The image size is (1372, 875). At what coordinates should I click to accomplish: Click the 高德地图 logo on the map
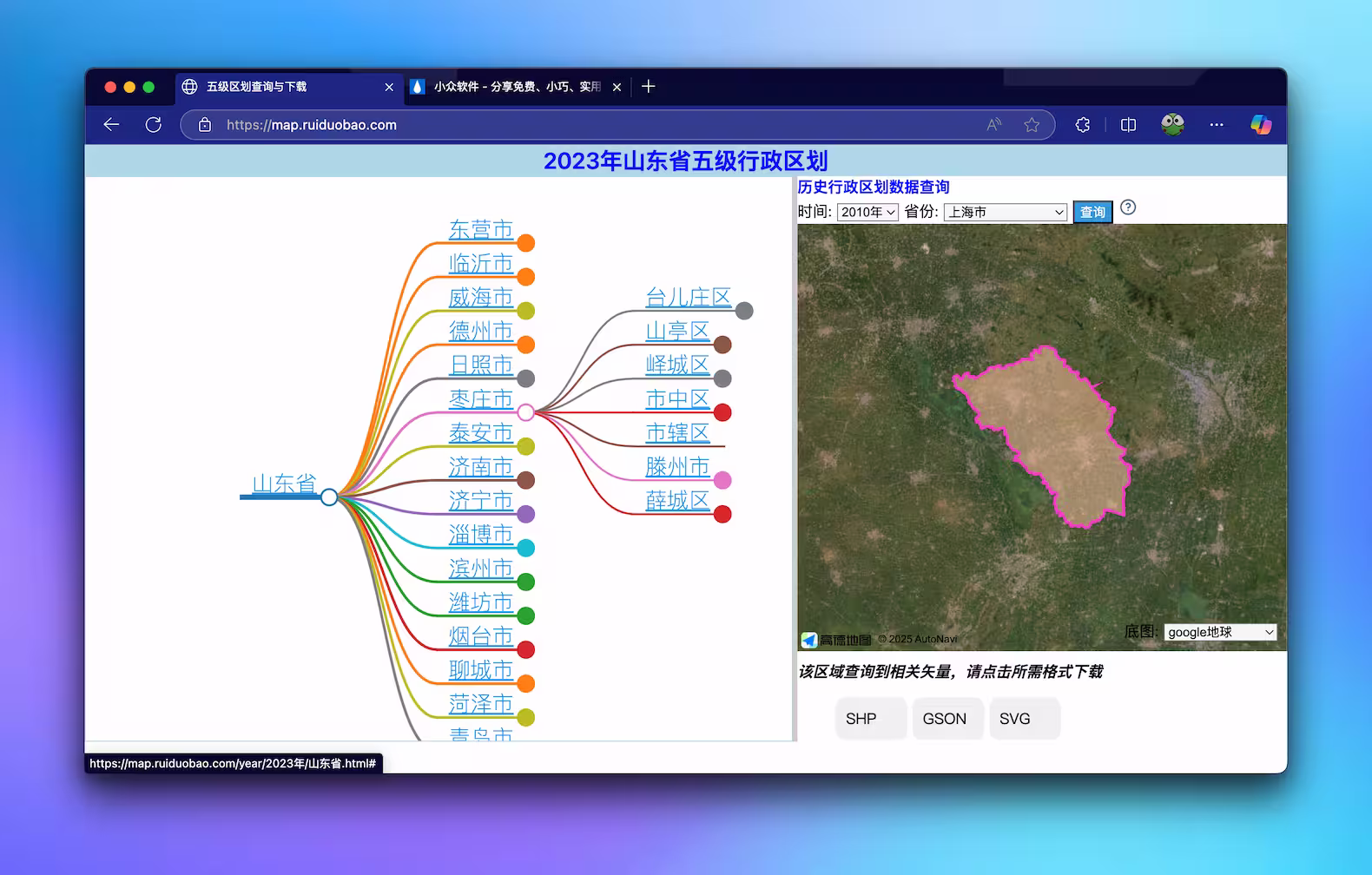pyautogui.click(x=836, y=640)
